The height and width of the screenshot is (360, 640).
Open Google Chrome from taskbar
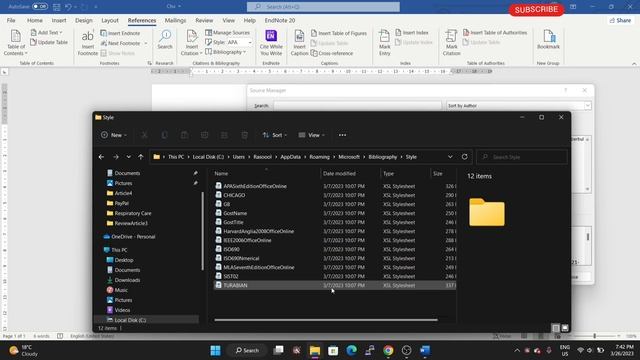tap(388, 350)
